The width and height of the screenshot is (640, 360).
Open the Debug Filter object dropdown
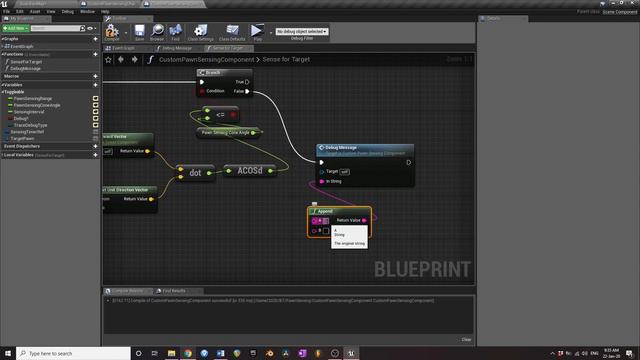(302, 31)
